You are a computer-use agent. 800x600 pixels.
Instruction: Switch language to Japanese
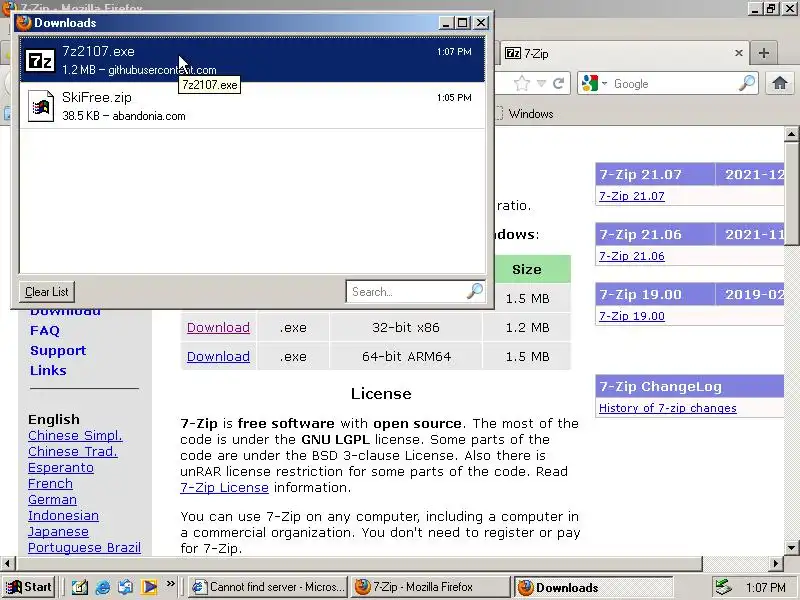tap(58, 532)
